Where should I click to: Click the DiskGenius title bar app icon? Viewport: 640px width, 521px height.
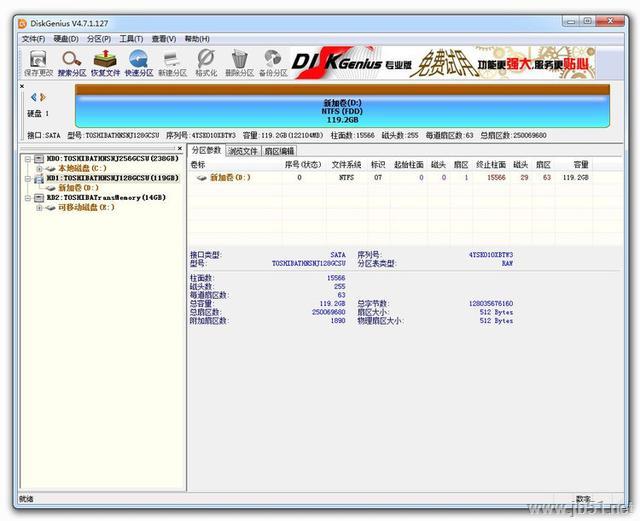tap(22, 24)
